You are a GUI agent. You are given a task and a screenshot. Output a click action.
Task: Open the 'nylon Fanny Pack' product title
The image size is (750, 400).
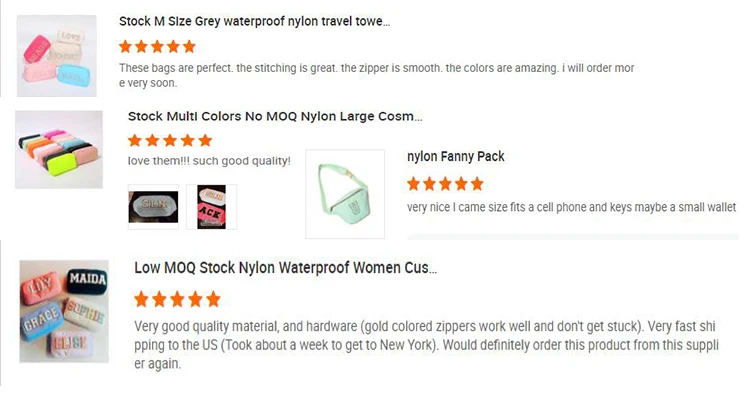click(456, 157)
